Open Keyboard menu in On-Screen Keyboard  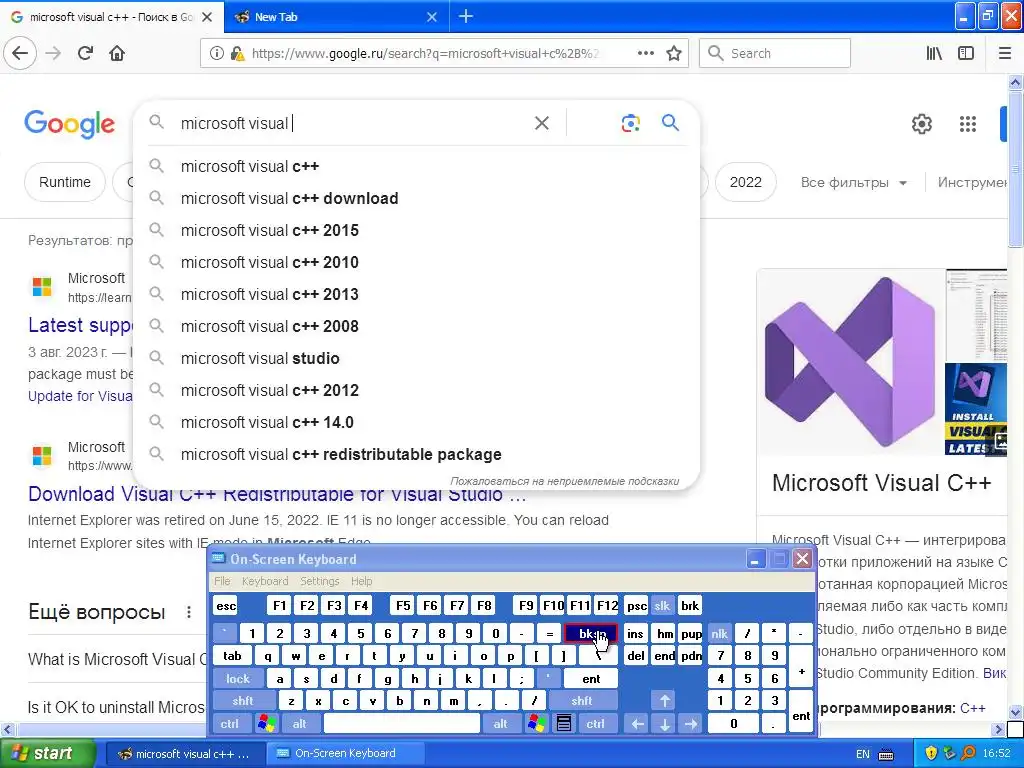pyautogui.click(x=264, y=581)
